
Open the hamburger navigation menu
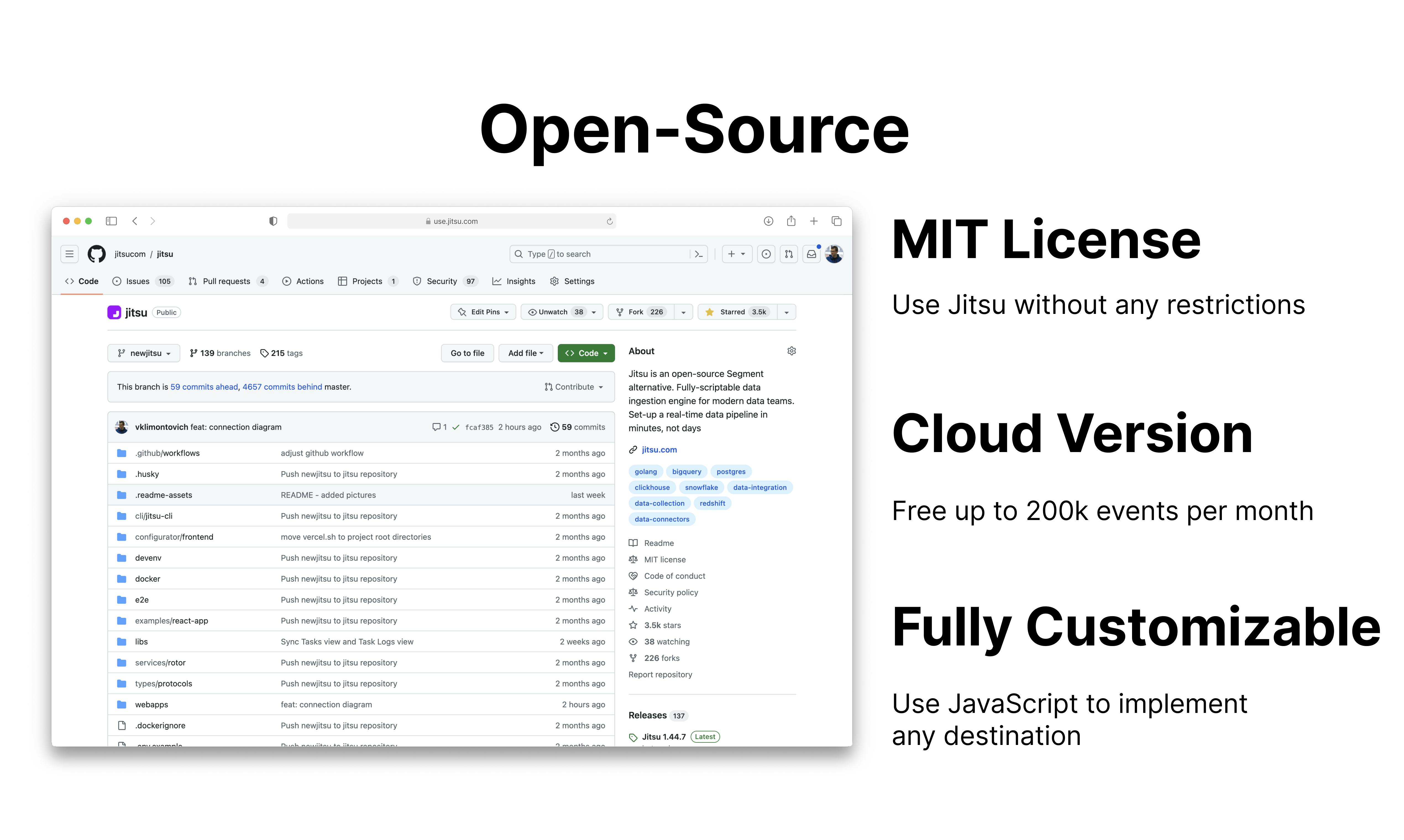tap(70, 254)
